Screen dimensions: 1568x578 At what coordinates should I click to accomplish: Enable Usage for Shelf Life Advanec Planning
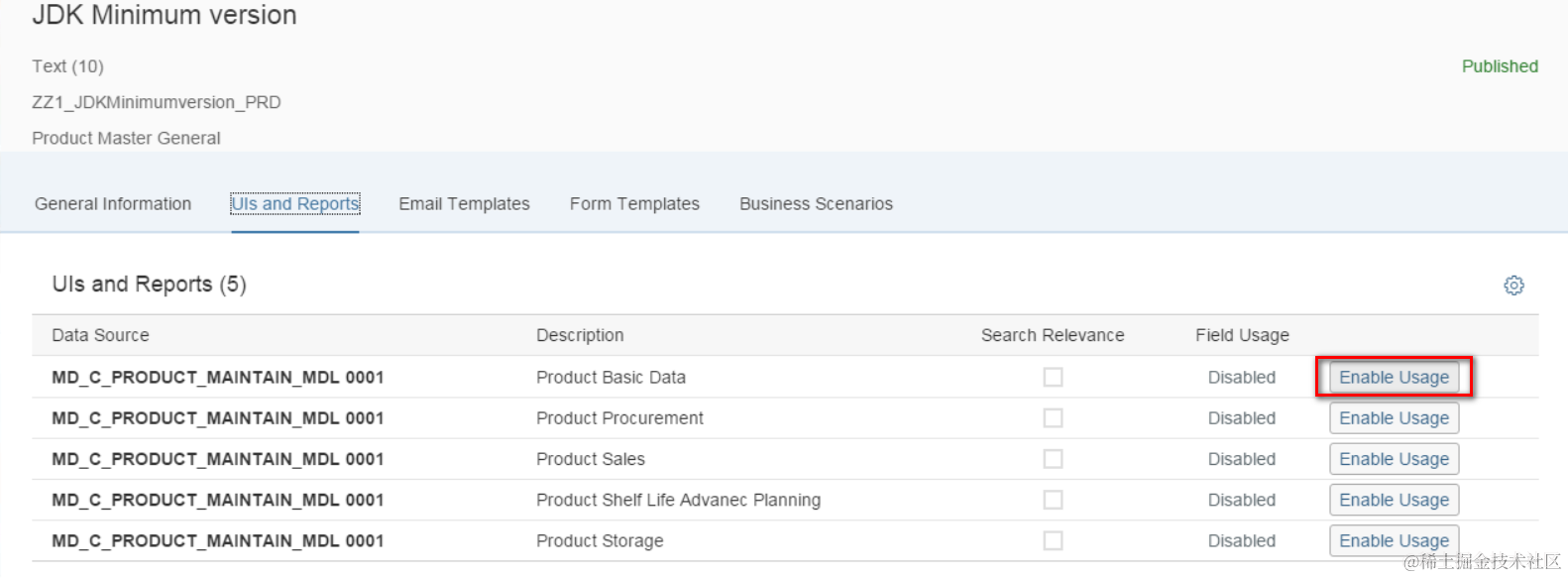pyautogui.click(x=1394, y=500)
